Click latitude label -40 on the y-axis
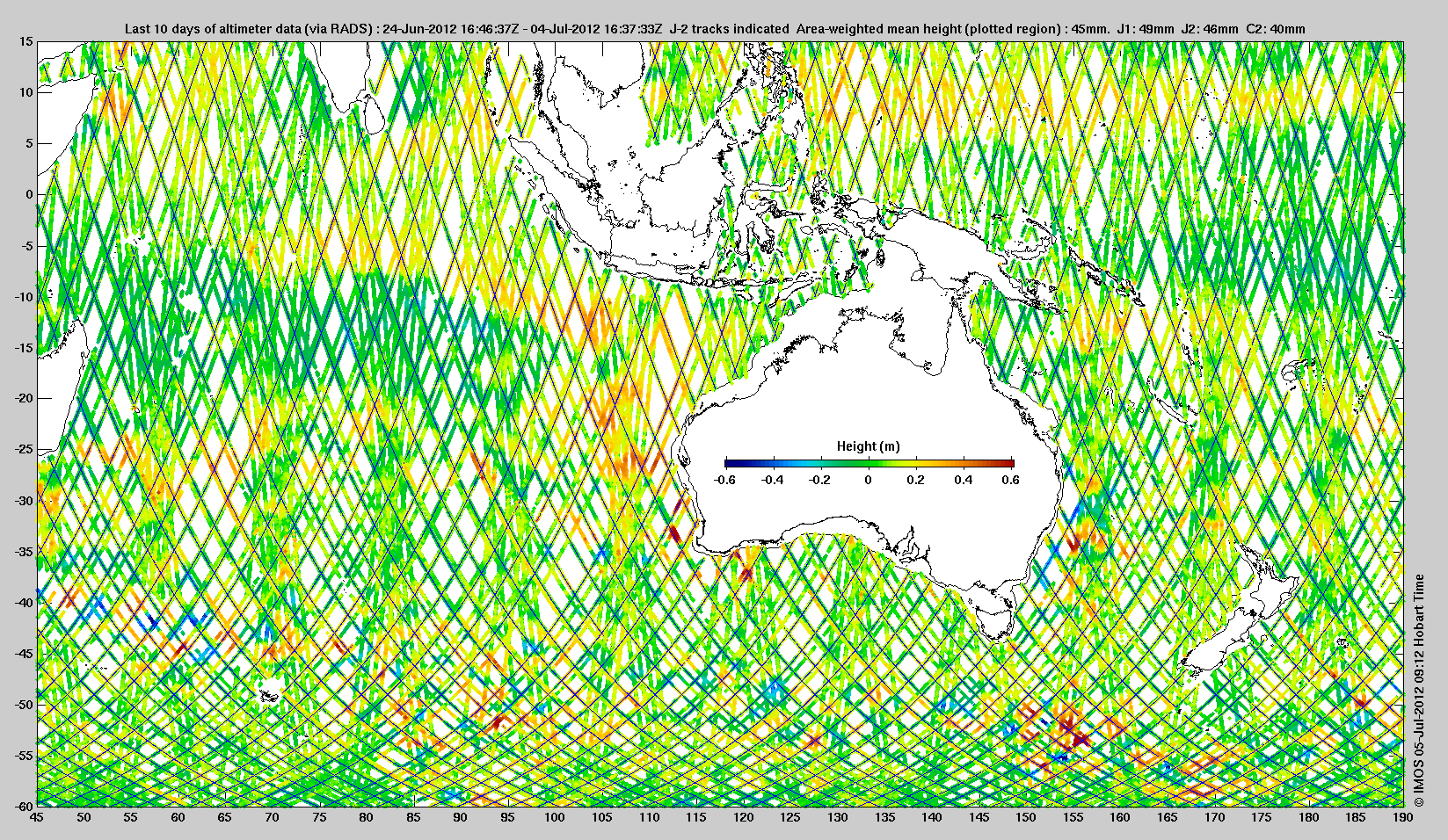Screen dimensions: 1448x840 click(24, 602)
